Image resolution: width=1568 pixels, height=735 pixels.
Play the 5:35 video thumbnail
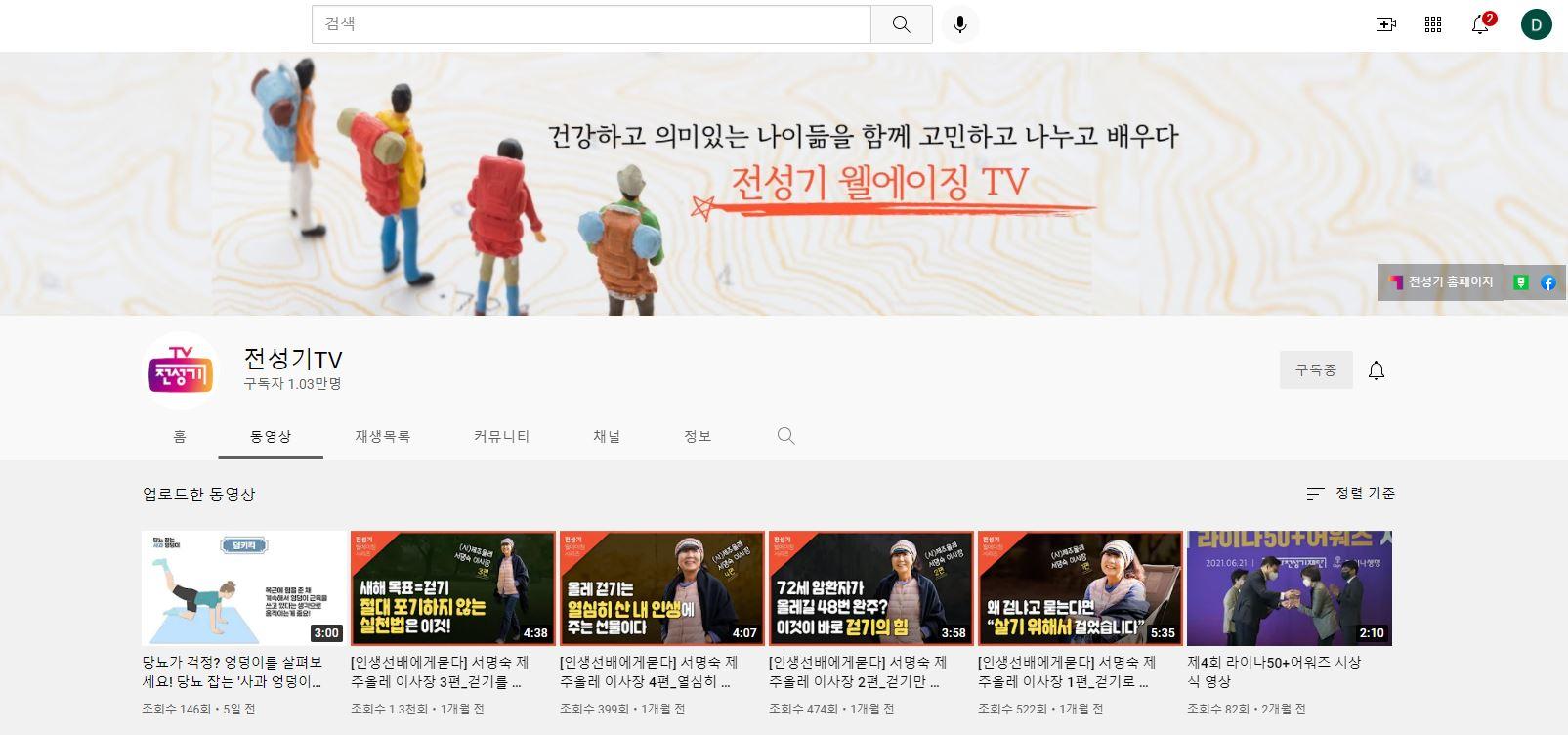[1080, 588]
